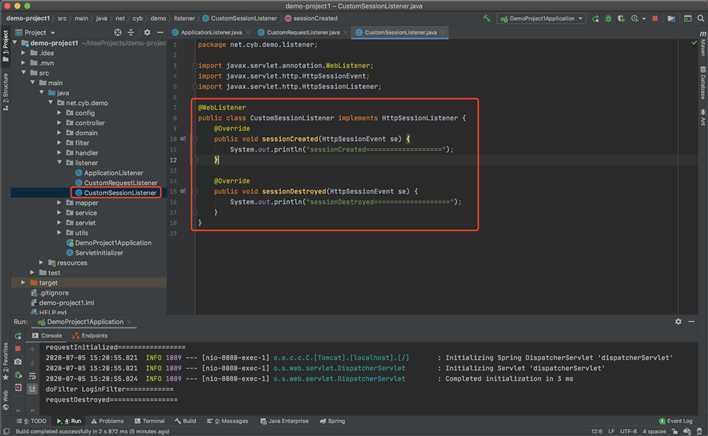
Task: Open Project panel settings gear
Action: pos(147,32)
